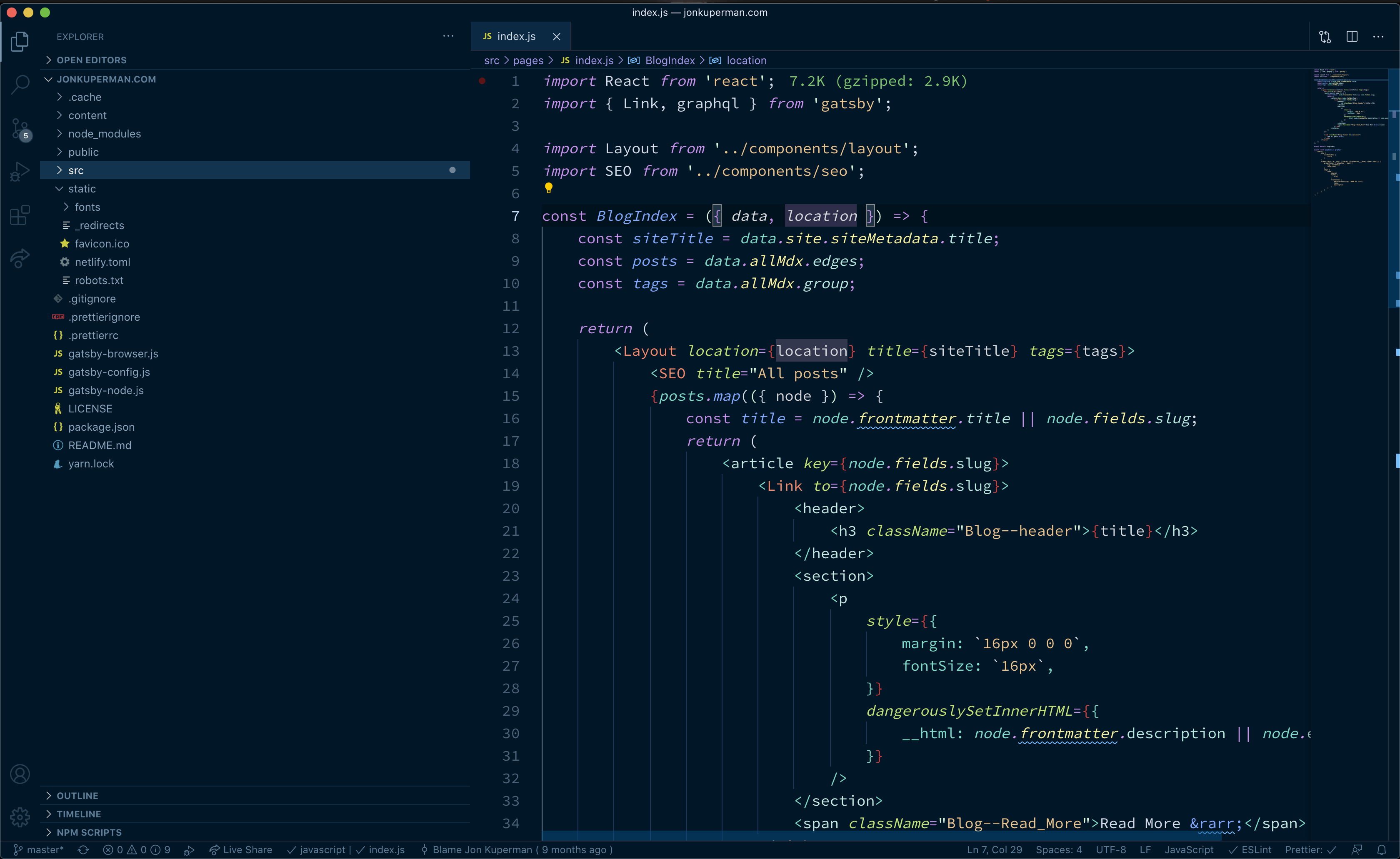Image resolution: width=1400 pixels, height=859 pixels.
Task: Open editor More Actions ellipsis menu
Action: click(x=1378, y=37)
